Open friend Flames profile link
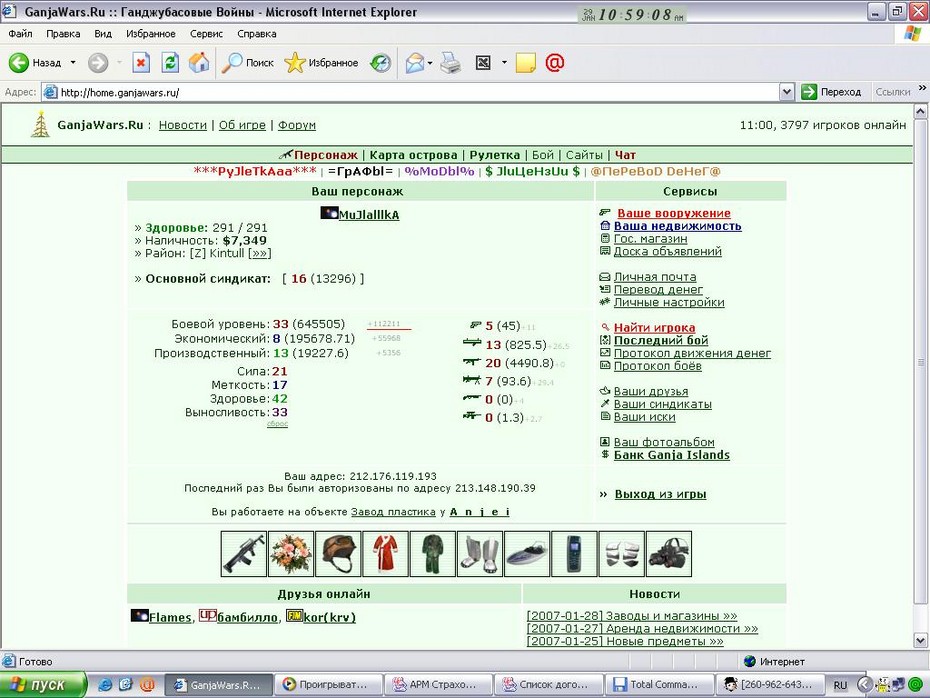The image size is (930, 698). pos(170,617)
